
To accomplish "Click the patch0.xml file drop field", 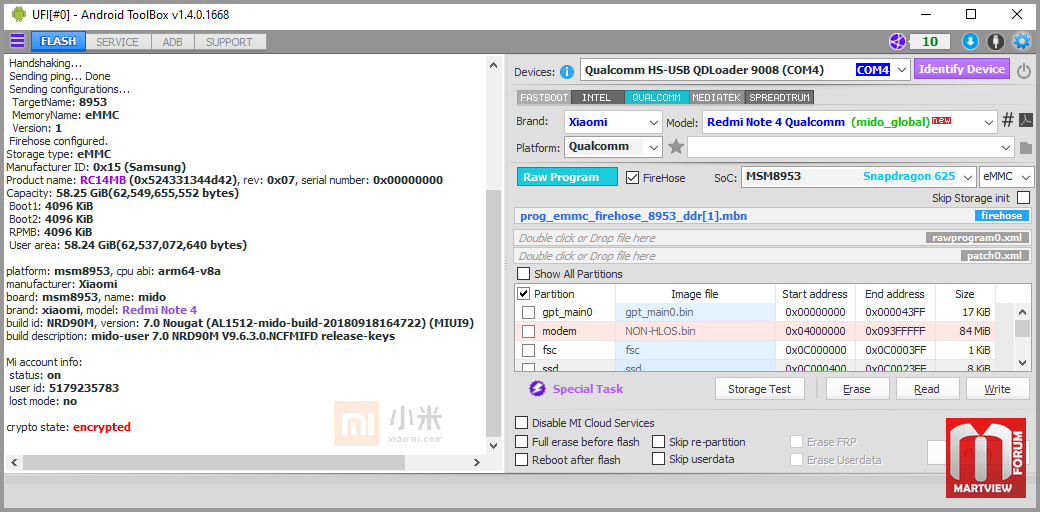I will point(773,255).
